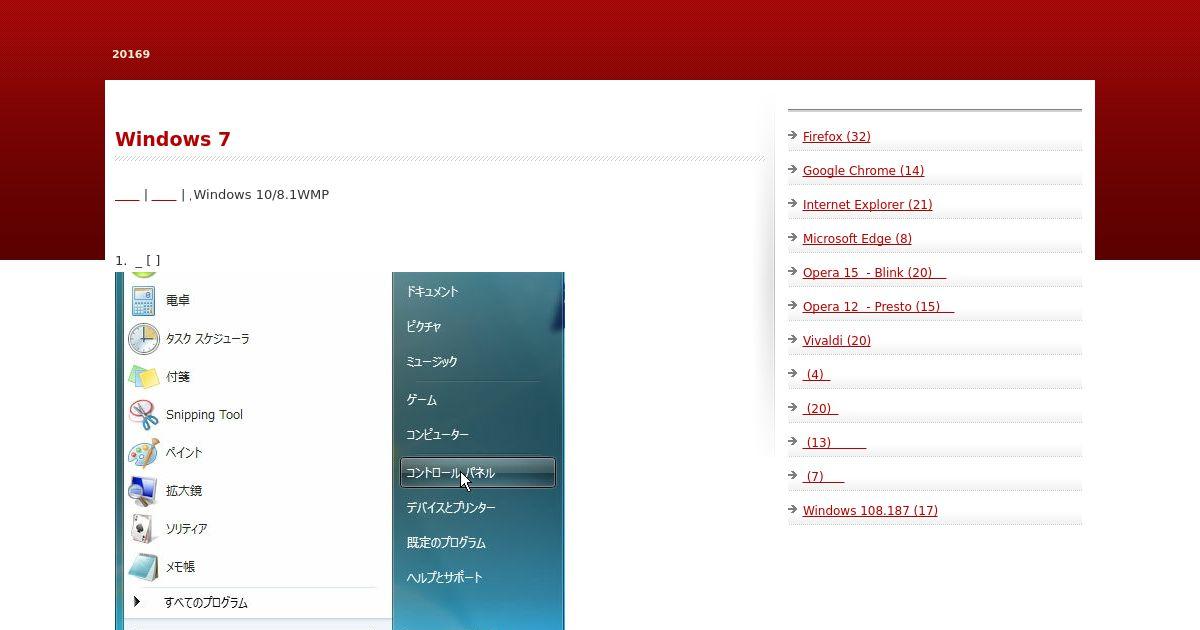Open 既定のプログラム entry
The image size is (1200, 630).
click(446, 543)
